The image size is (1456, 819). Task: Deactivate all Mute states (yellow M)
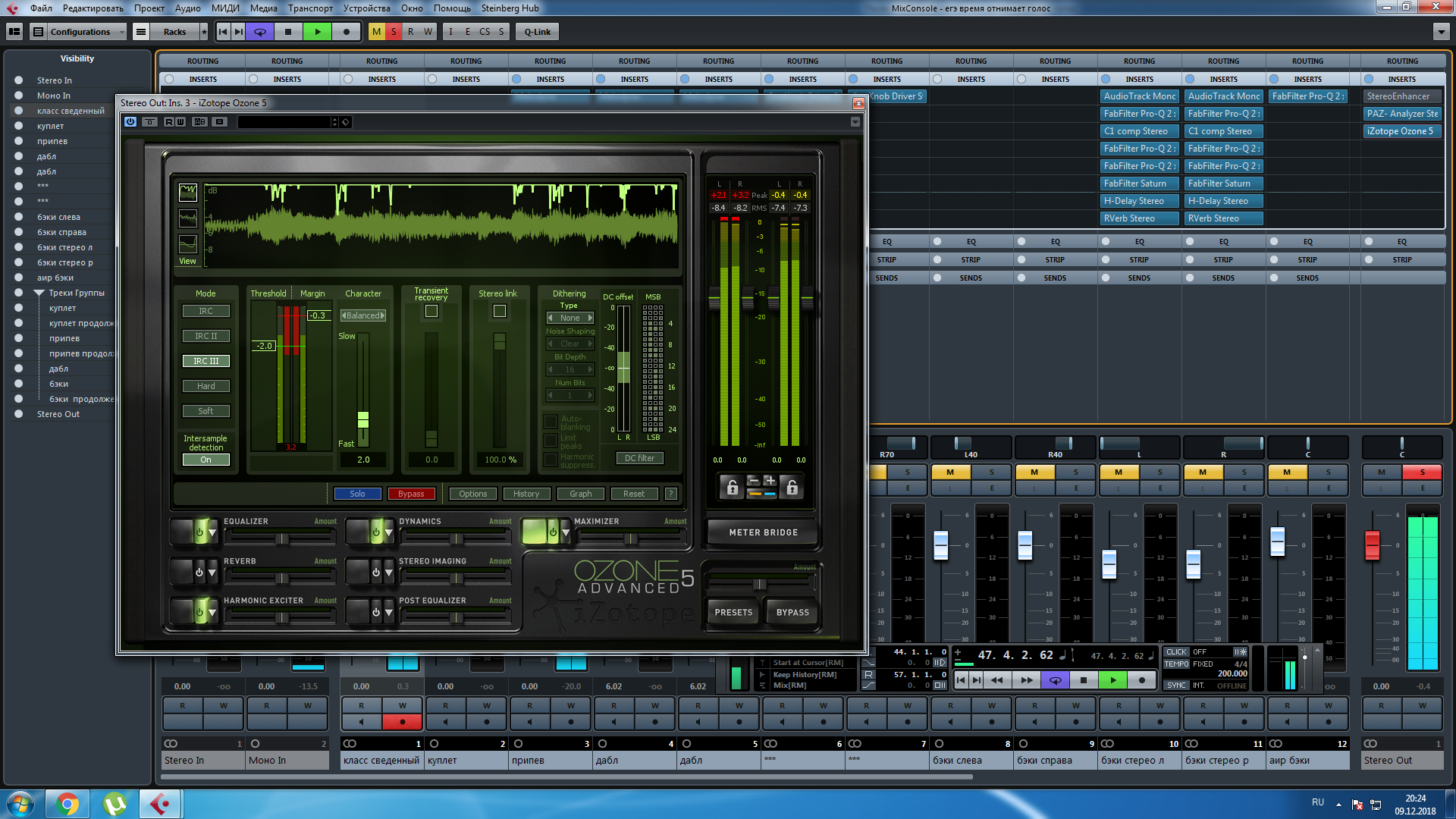click(x=376, y=32)
